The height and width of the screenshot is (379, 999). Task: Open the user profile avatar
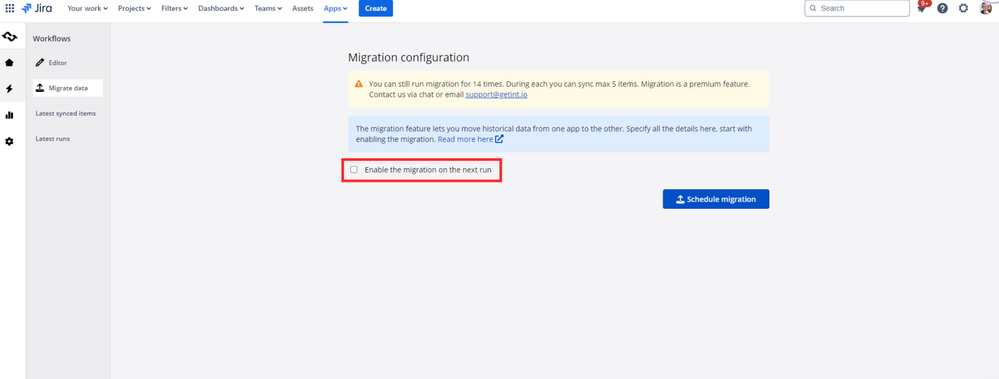tap(986, 8)
